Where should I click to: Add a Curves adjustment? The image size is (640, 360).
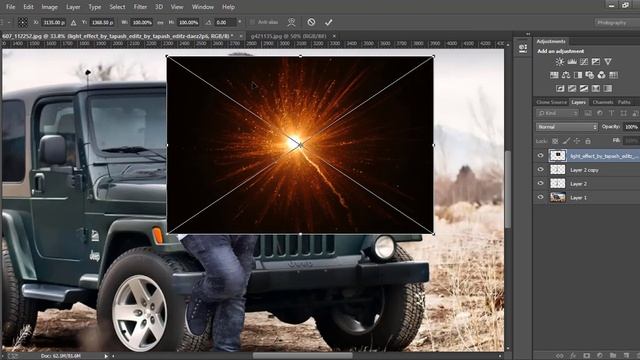click(584, 62)
